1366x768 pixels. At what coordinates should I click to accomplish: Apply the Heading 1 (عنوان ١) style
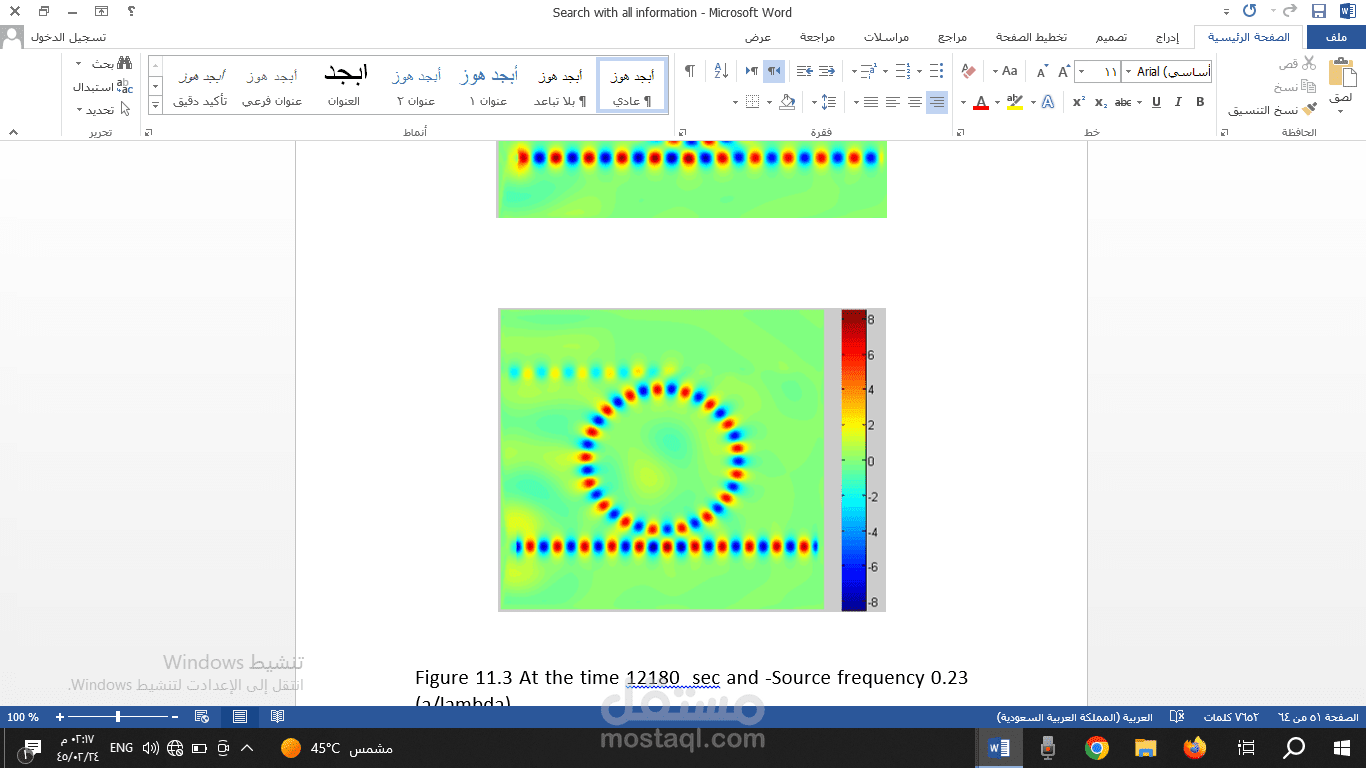488,86
